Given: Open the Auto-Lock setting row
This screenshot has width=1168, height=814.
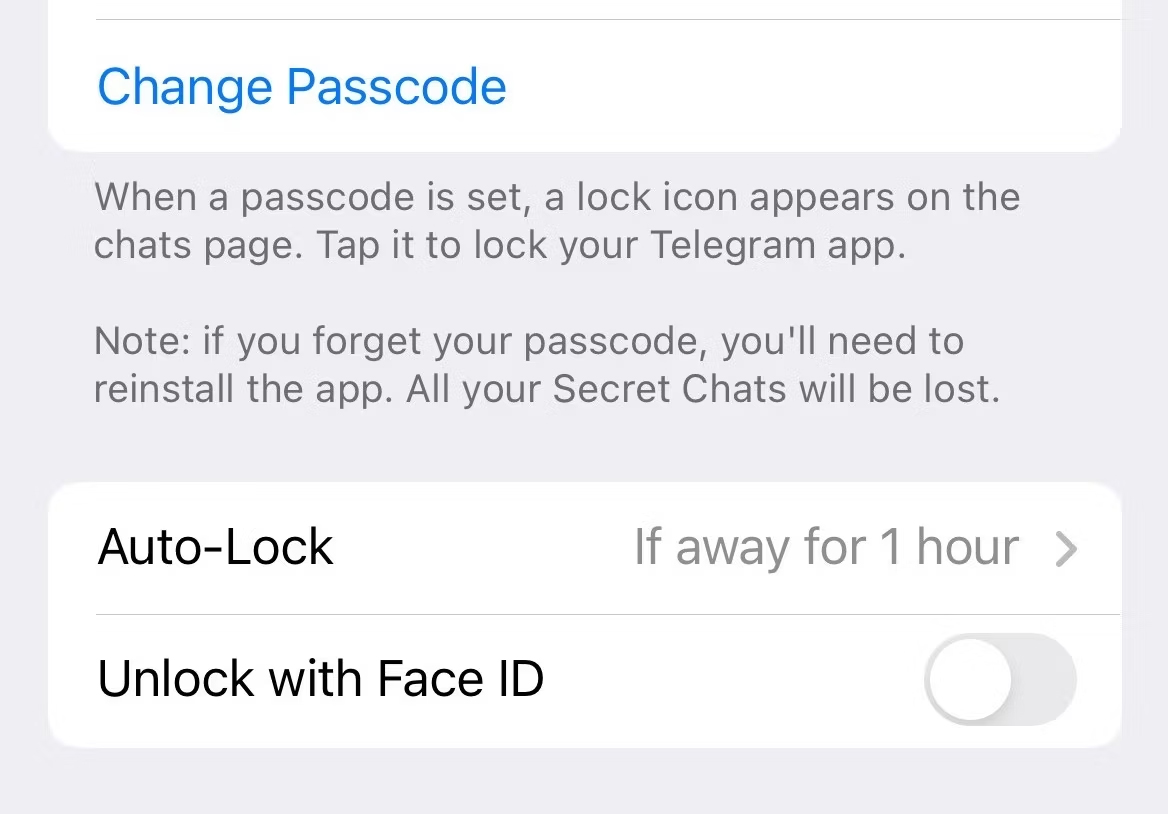Looking at the screenshot, I should [584, 548].
